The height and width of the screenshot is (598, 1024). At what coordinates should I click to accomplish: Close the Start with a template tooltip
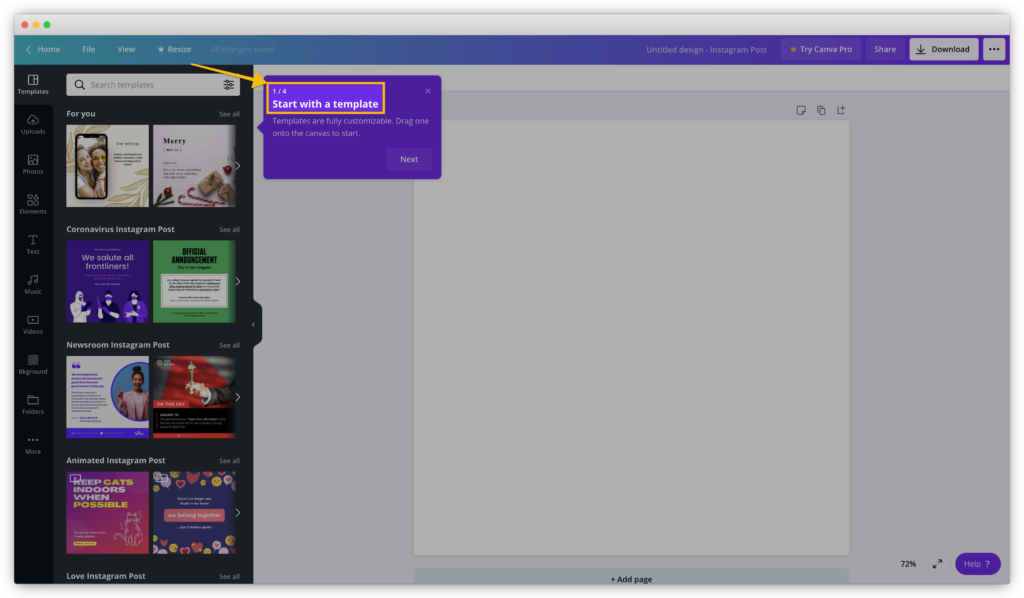pos(428,91)
